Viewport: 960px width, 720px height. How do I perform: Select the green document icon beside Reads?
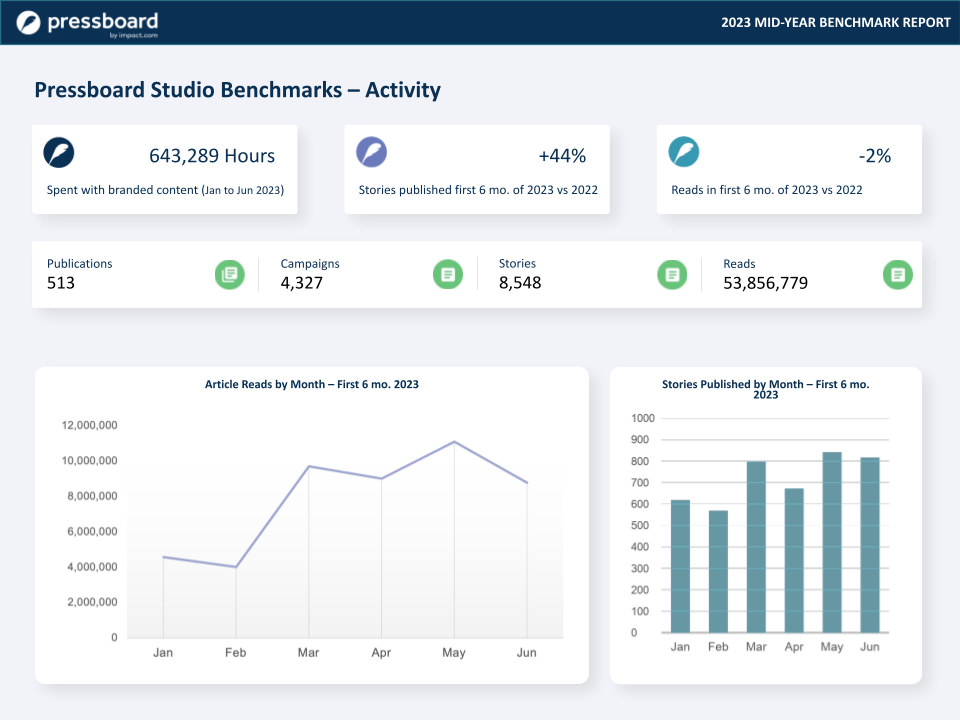897,274
